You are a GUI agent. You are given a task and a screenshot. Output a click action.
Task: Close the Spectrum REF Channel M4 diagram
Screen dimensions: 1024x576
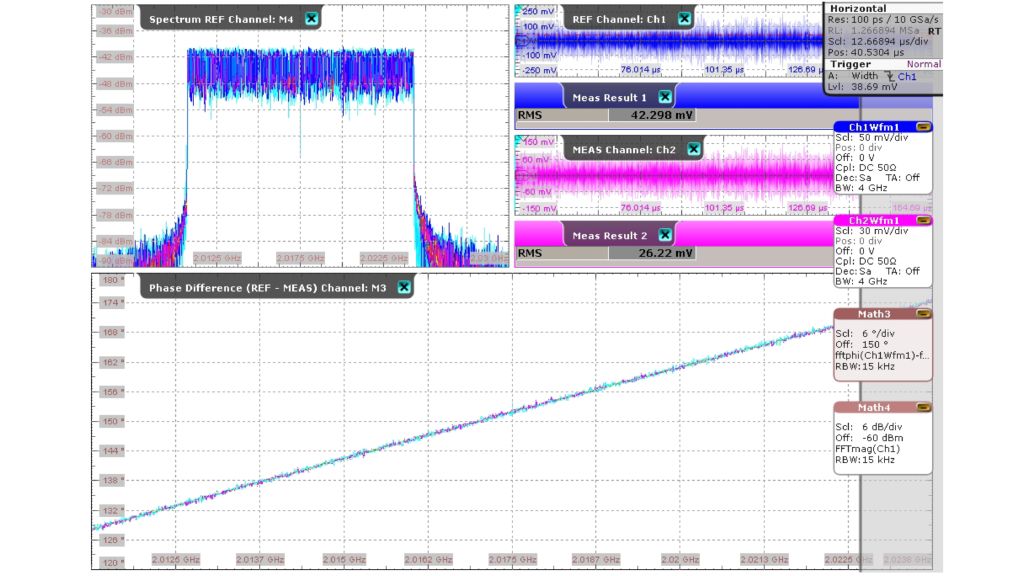point(312,19)
